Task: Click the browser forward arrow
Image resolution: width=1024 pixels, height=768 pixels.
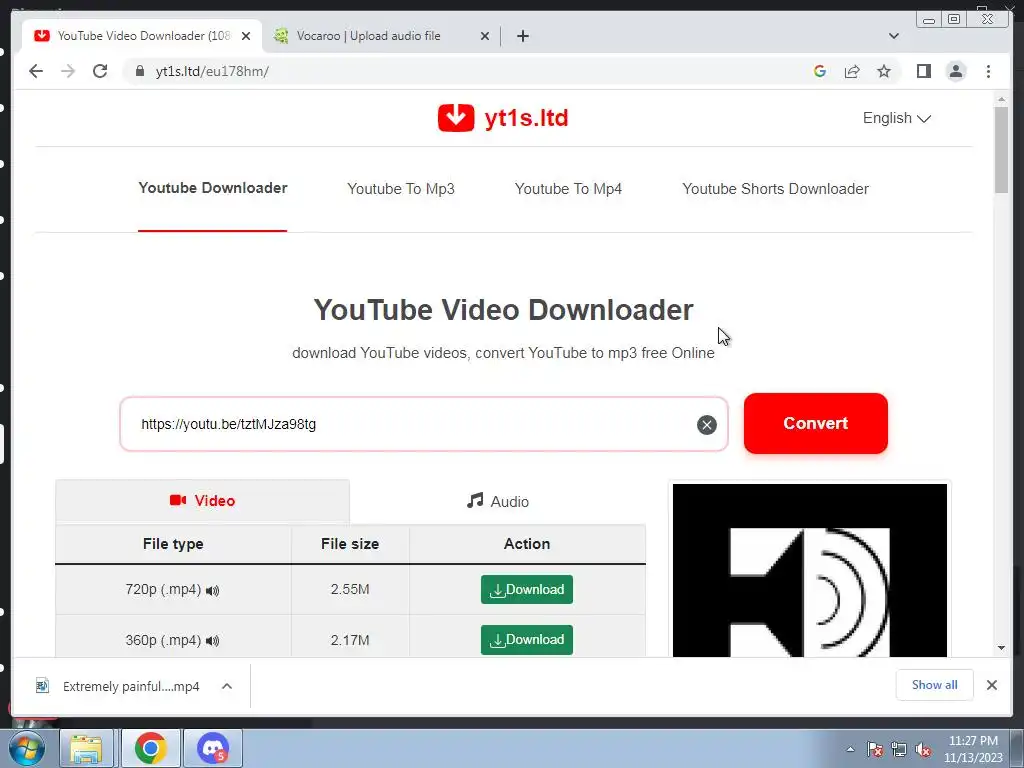Action: 68,71
